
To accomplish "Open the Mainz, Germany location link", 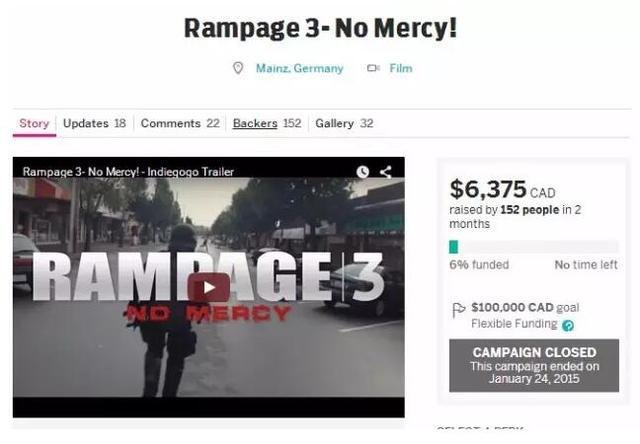I will point(300,68).
